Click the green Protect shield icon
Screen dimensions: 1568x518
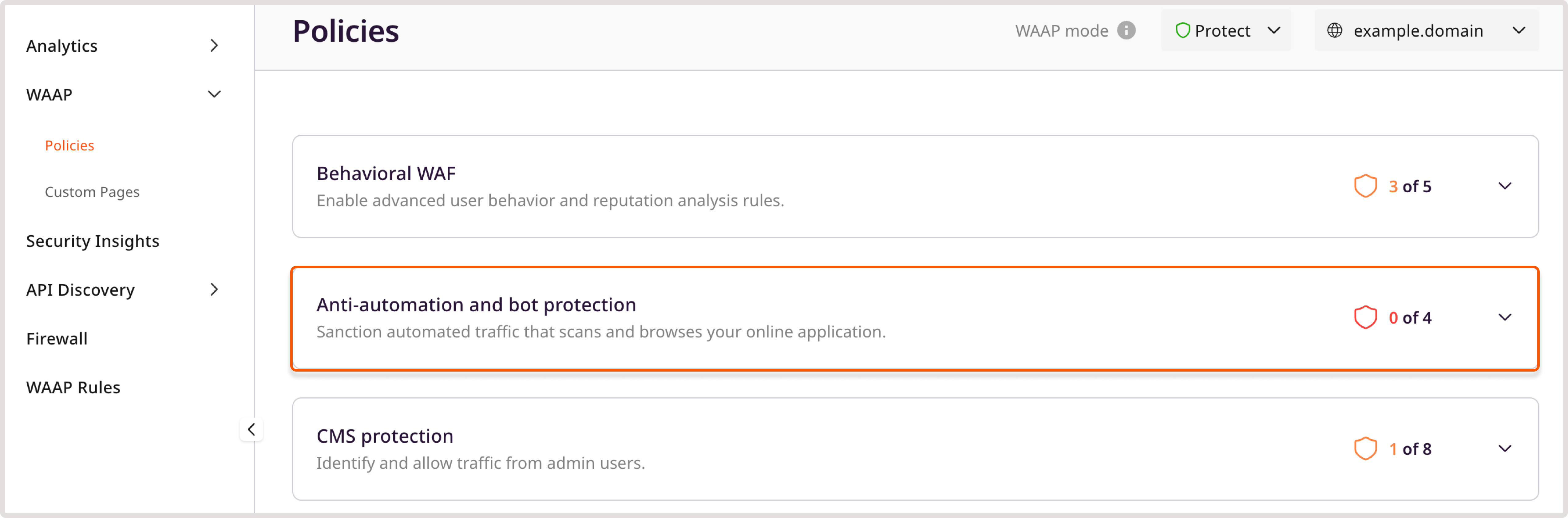1182,30
